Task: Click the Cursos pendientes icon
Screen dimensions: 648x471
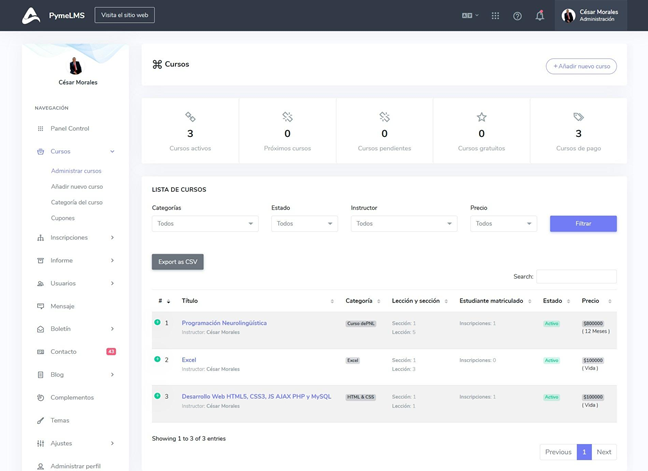Action: tap(384, 117)
